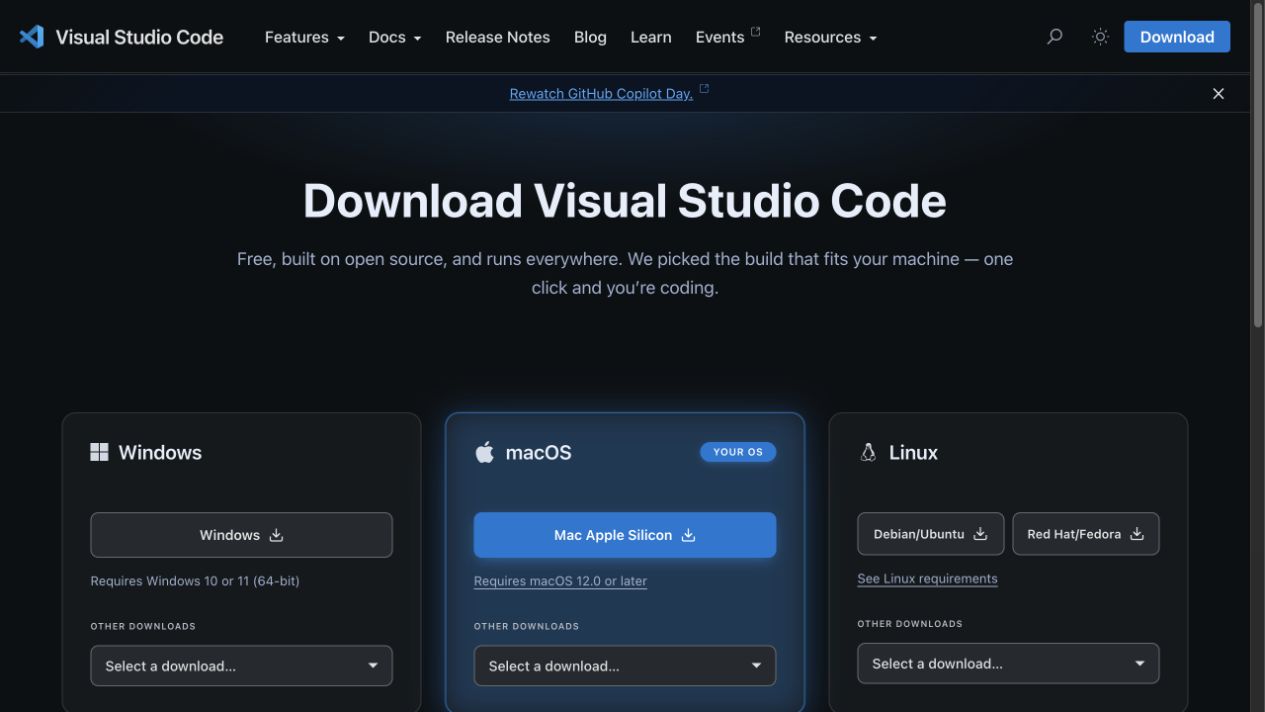Click the Download Visual Studio Code heading

pyautogui.click(x=625, y=201)
